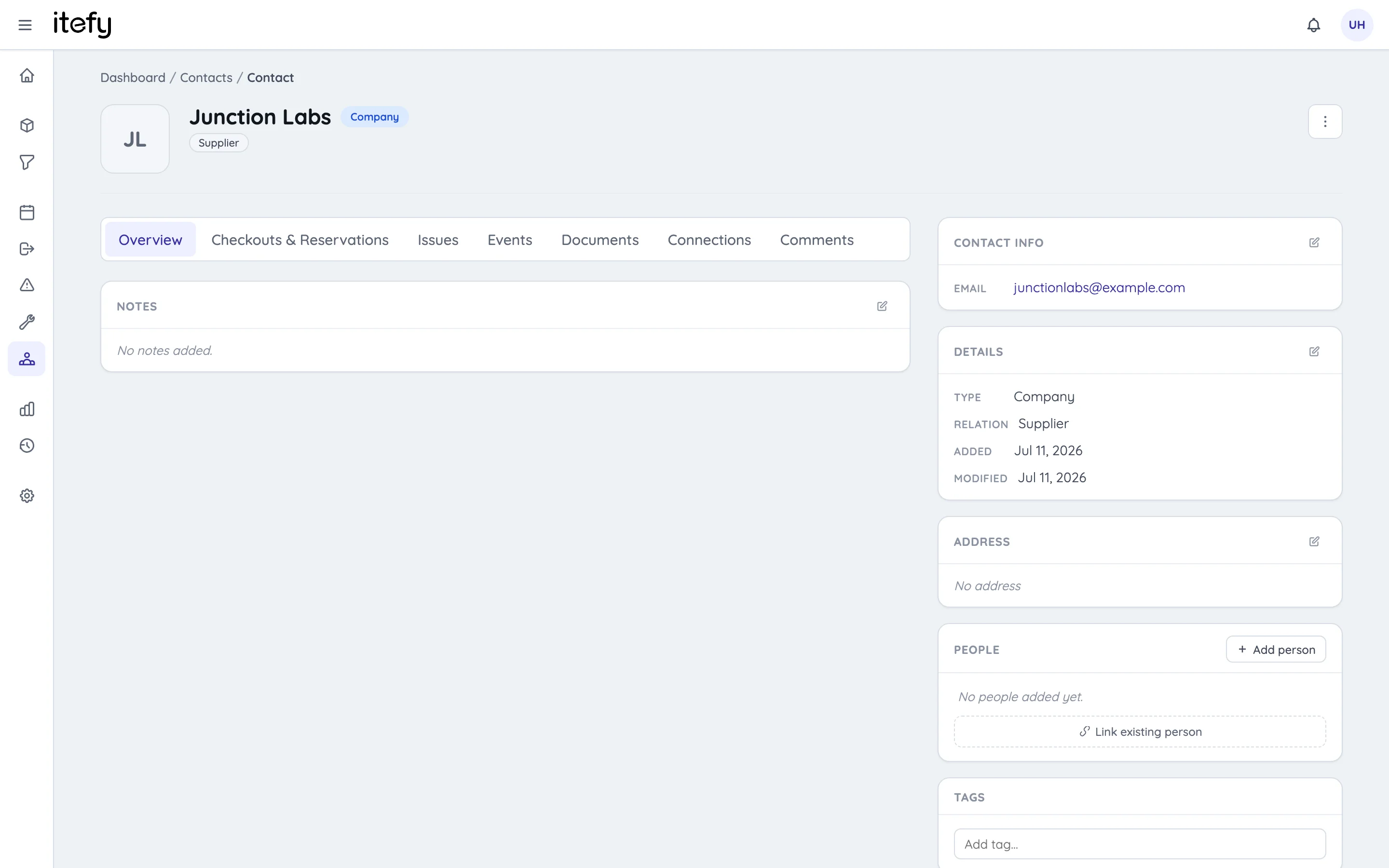
Task: Click Link existing person
Action: point(1140,732)
